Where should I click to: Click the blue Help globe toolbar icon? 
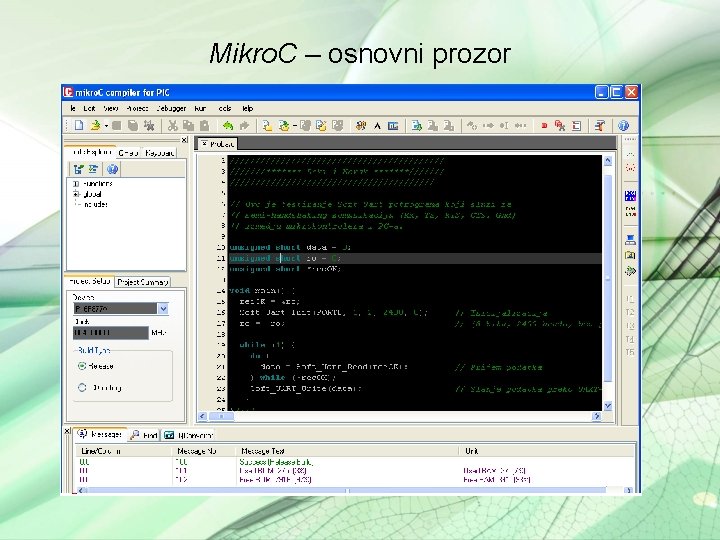coord(623,125)
